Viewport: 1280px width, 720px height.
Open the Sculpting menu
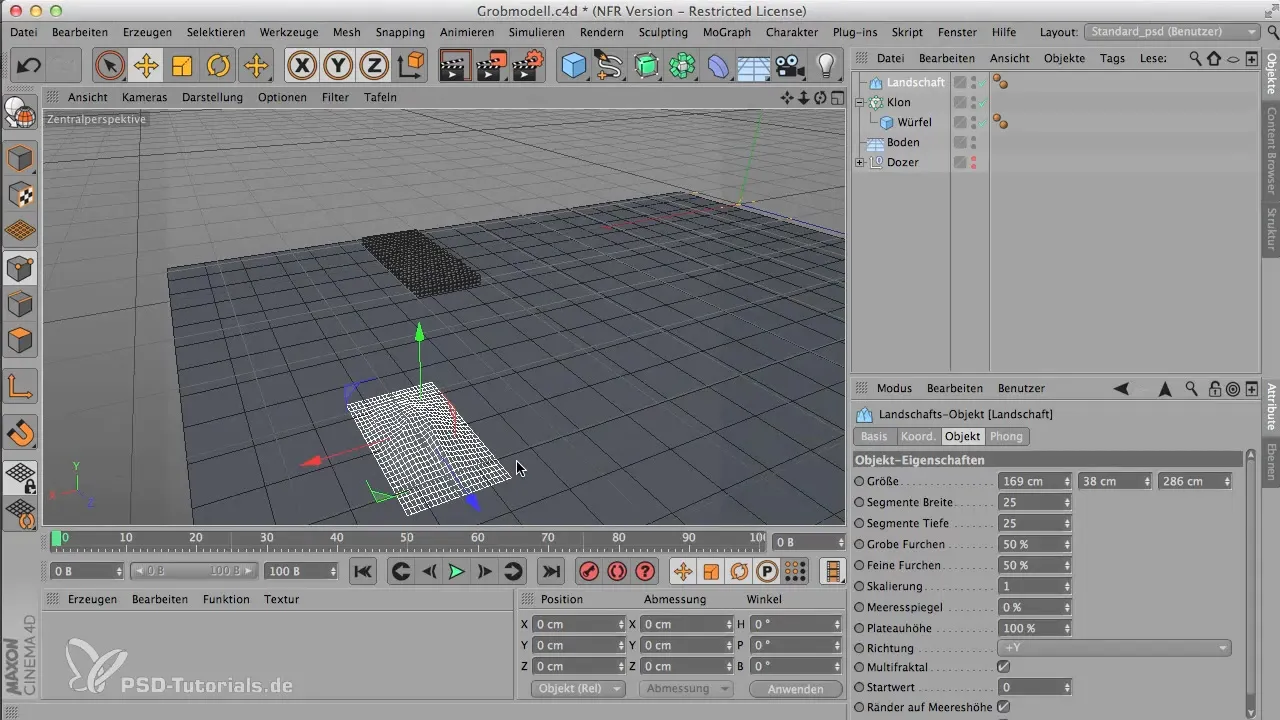(663, 32)
